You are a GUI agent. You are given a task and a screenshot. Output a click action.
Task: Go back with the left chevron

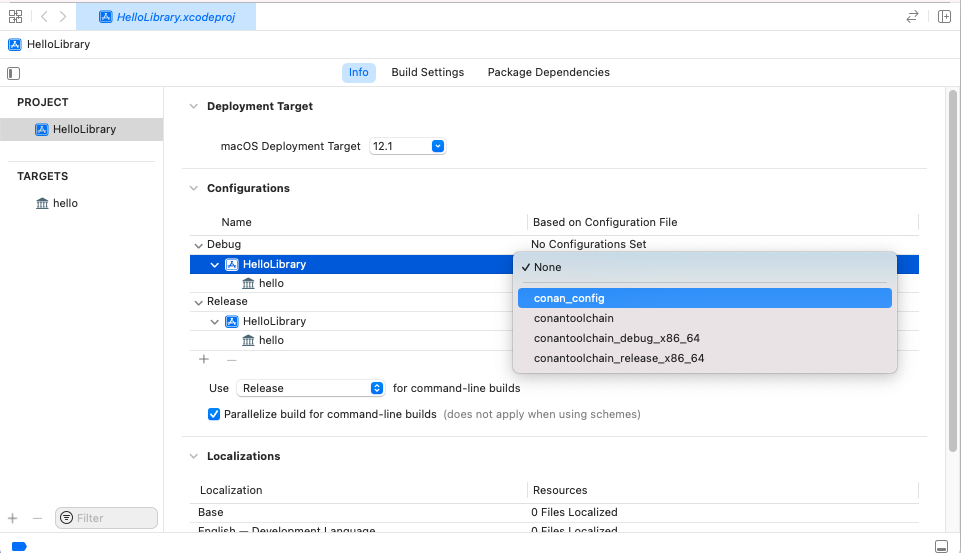[44, 17]
